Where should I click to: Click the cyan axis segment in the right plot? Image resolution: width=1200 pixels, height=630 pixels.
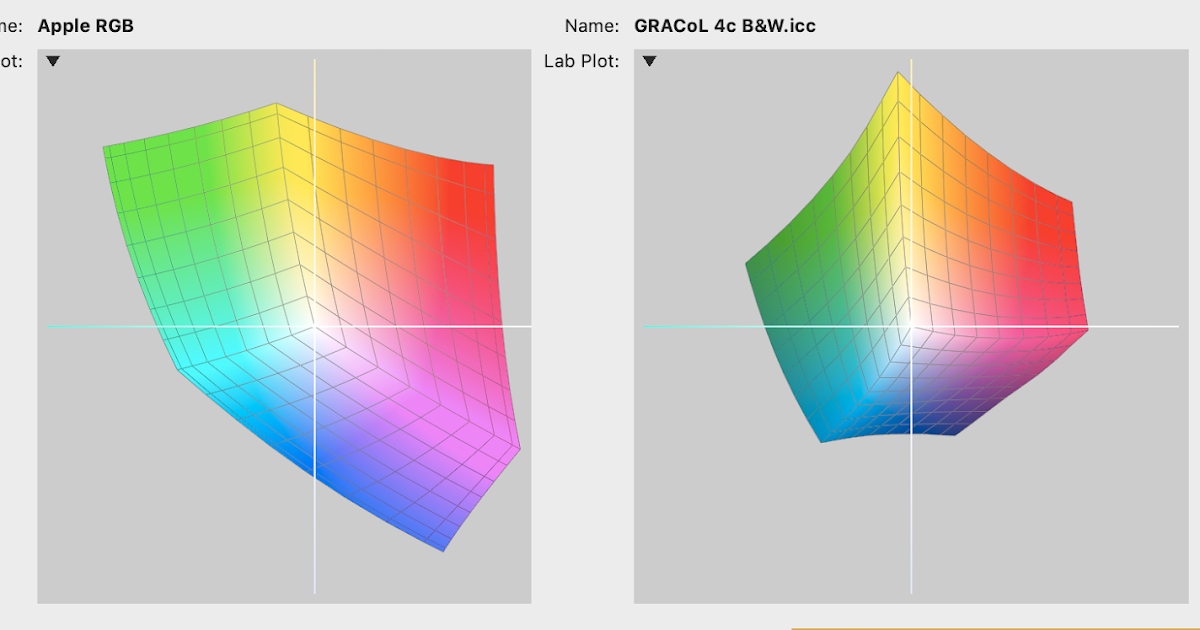pyautogui.click(x=700, y=326)
